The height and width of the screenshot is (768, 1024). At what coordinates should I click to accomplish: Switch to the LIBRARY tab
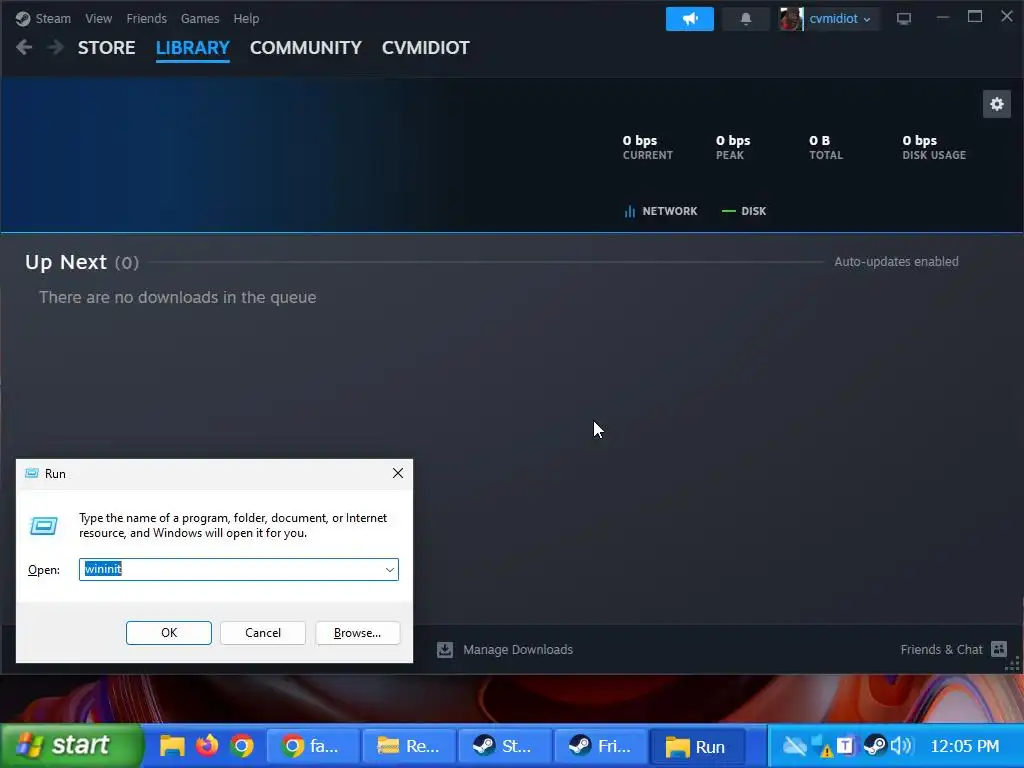(x=193, y=48)
